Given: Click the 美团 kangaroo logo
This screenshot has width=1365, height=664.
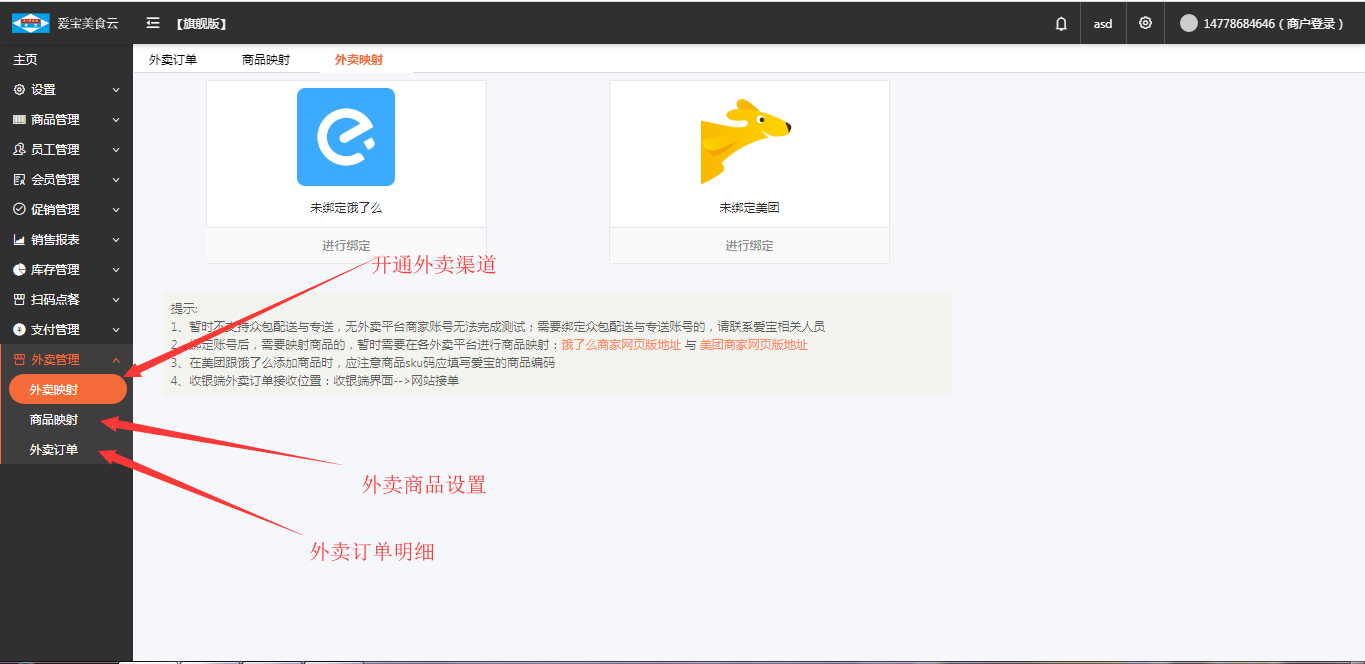Looking at the screenshot, I should pos(746,140).
